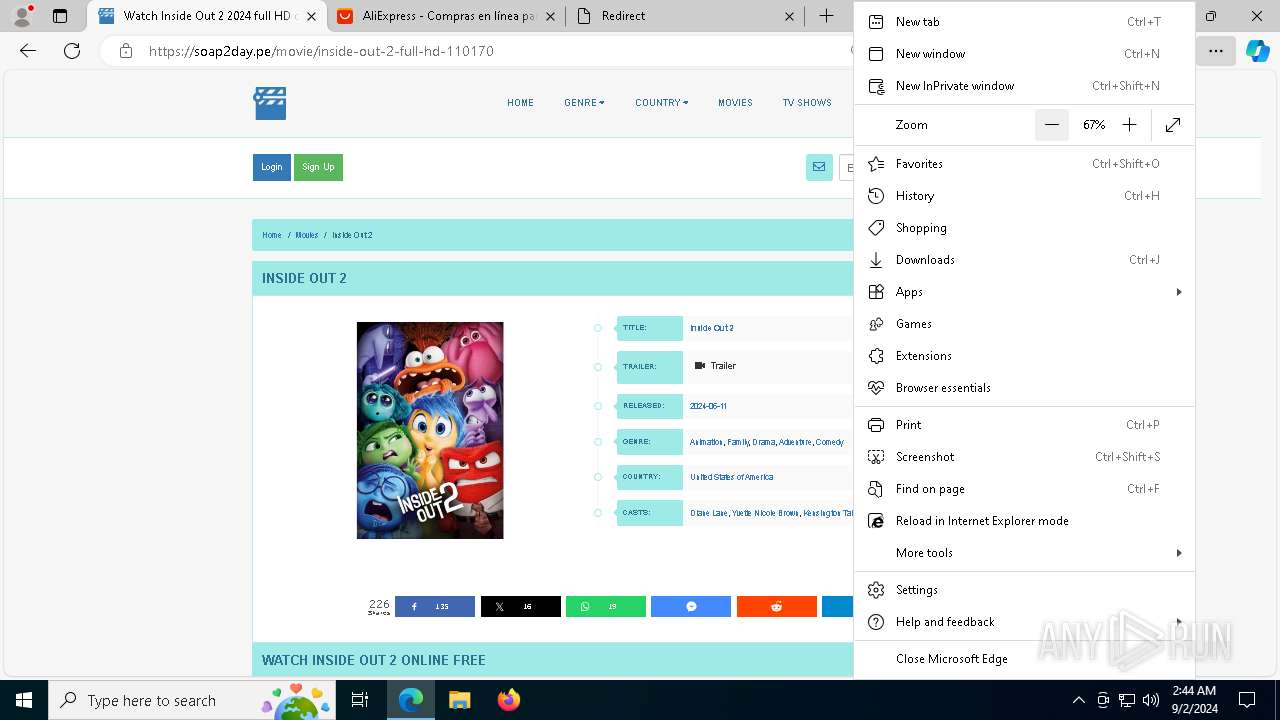Launch Firefox from the taskbar
This screenshot has height=720, width=1280.
coord(508,700)
